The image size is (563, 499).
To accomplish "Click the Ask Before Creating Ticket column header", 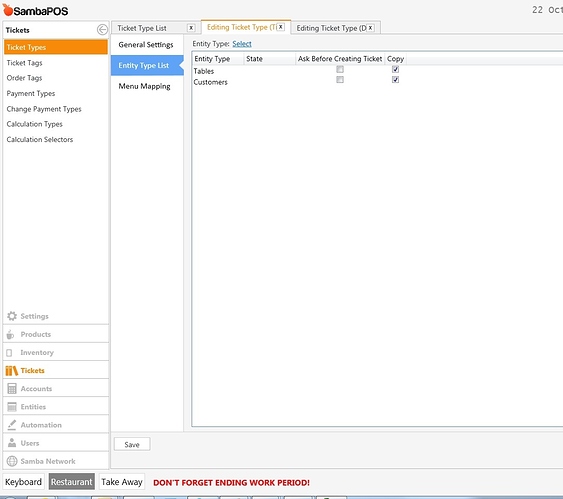I will pyautogui.click(x=340, y=59).
